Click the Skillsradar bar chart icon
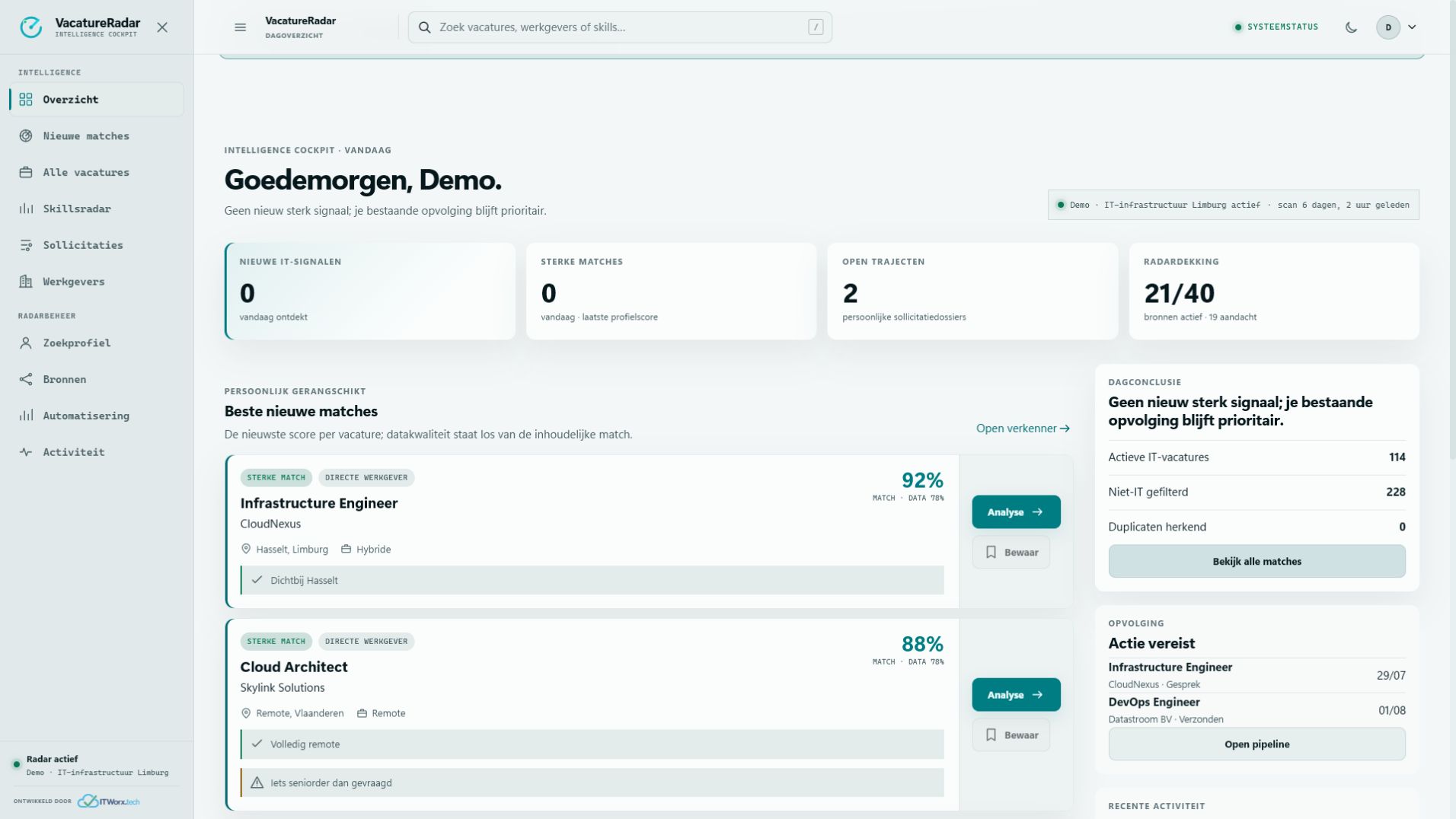The width and height of the screenshot is (1456, 819). click(x=26, y=209)
